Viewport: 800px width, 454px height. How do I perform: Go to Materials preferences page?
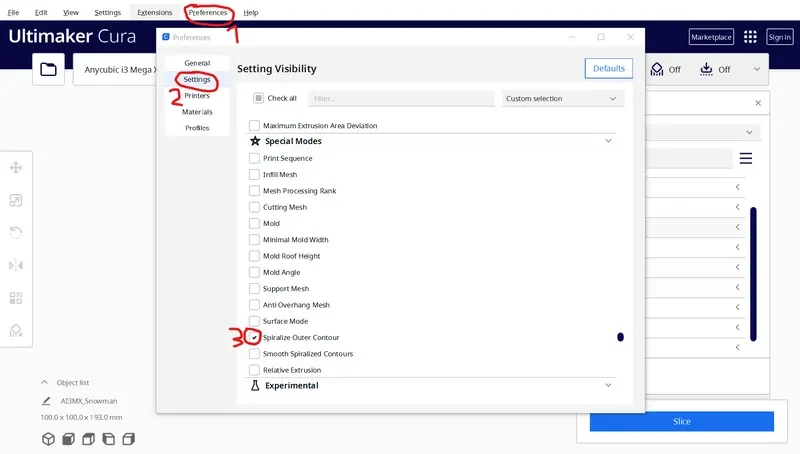pyautogui.click(x=197, y=112)
